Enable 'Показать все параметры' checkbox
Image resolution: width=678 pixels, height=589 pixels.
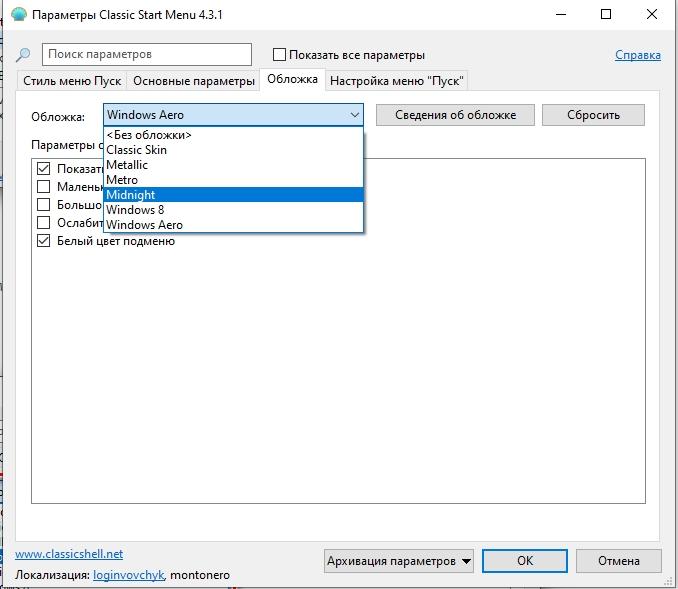pyautogui.click(x=279, y=55)
